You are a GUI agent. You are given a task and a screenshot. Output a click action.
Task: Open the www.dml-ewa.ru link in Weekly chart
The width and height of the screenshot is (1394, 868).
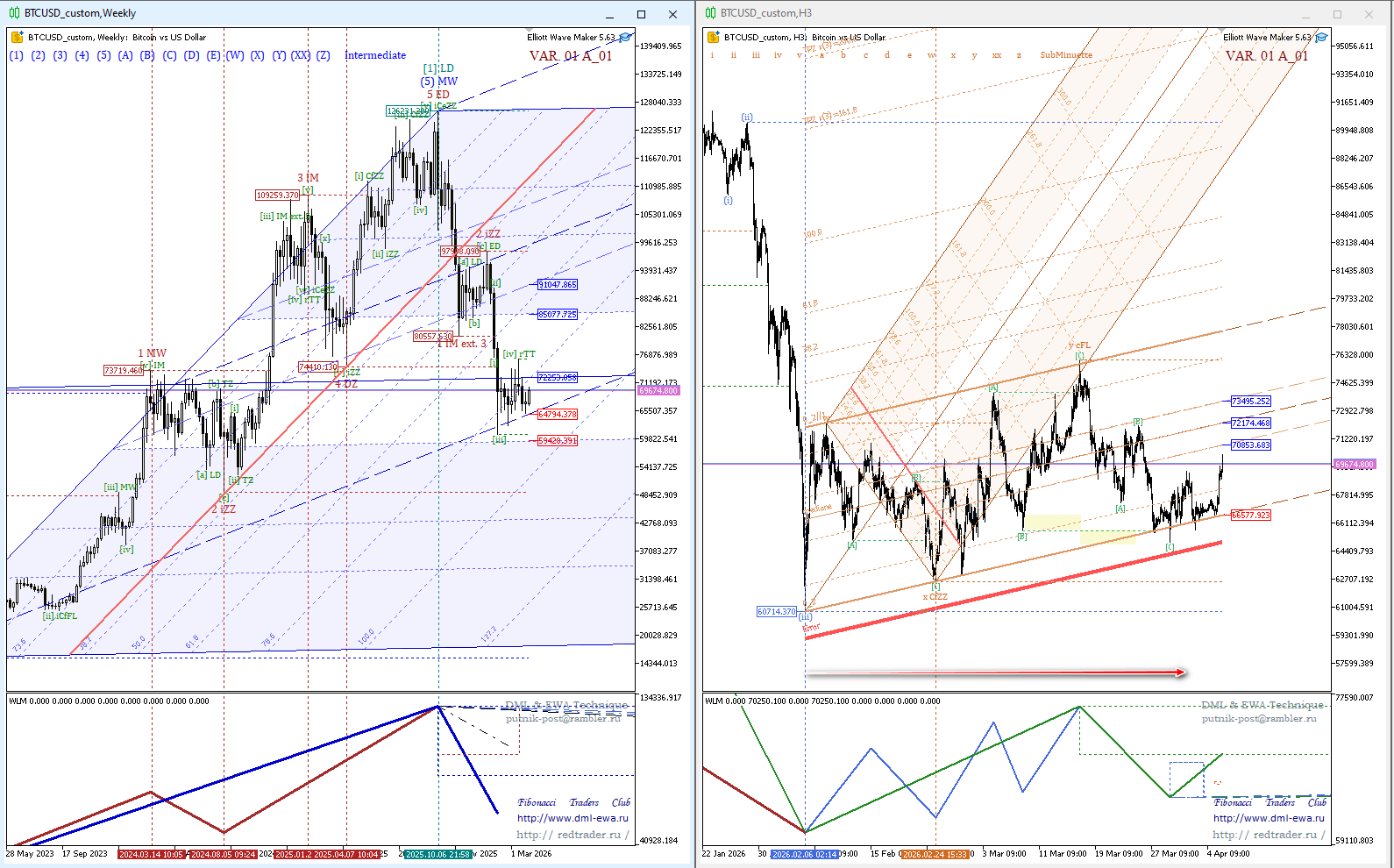tap(573, 818)
